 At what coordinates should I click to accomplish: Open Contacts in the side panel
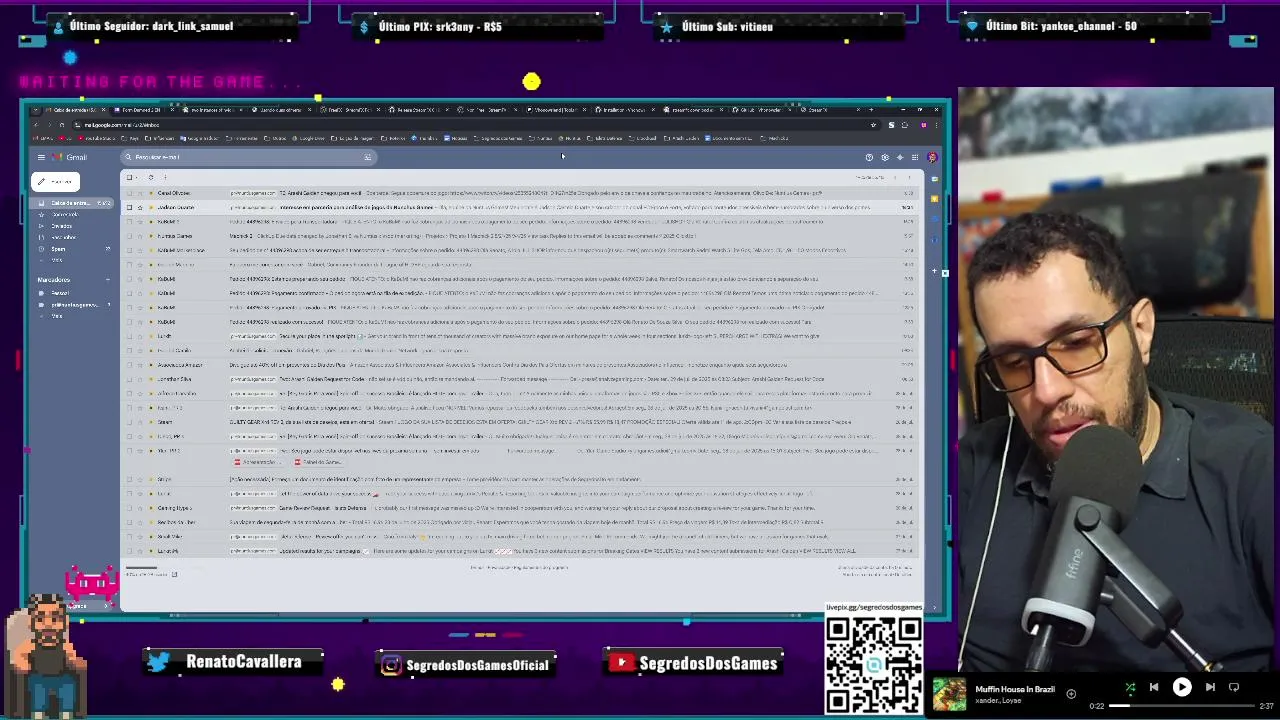click(x=934, y=239)
